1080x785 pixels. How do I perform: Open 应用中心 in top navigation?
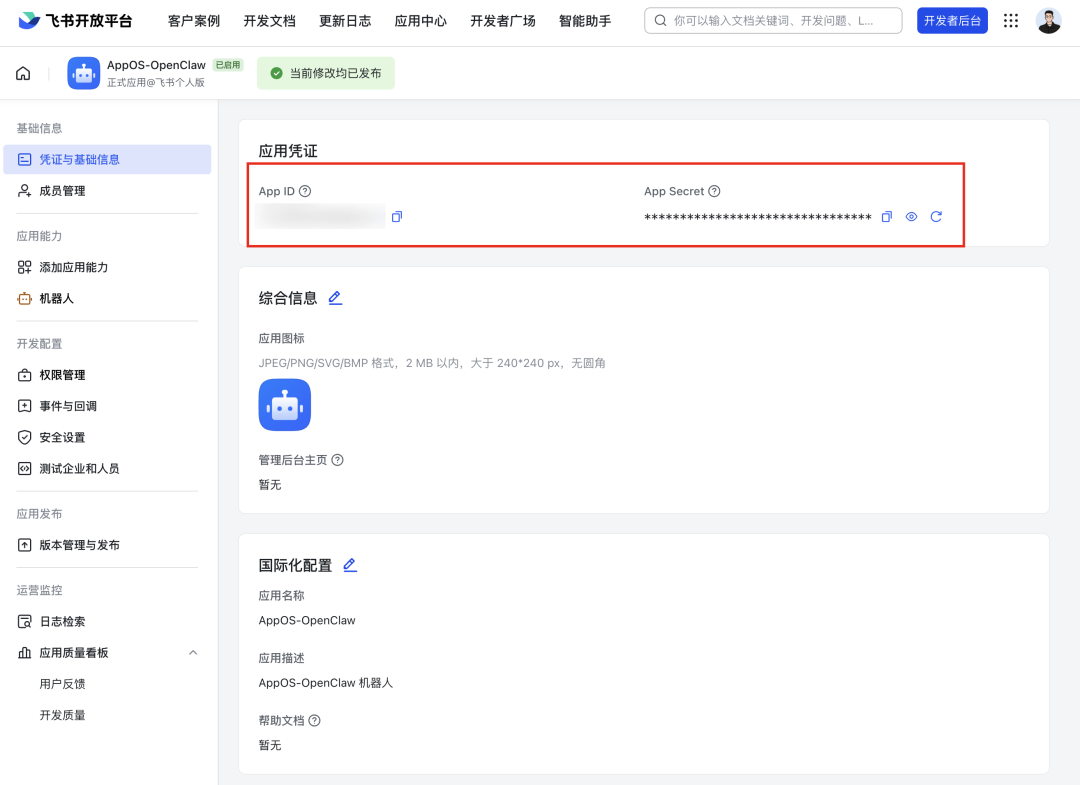coord(420,20)
